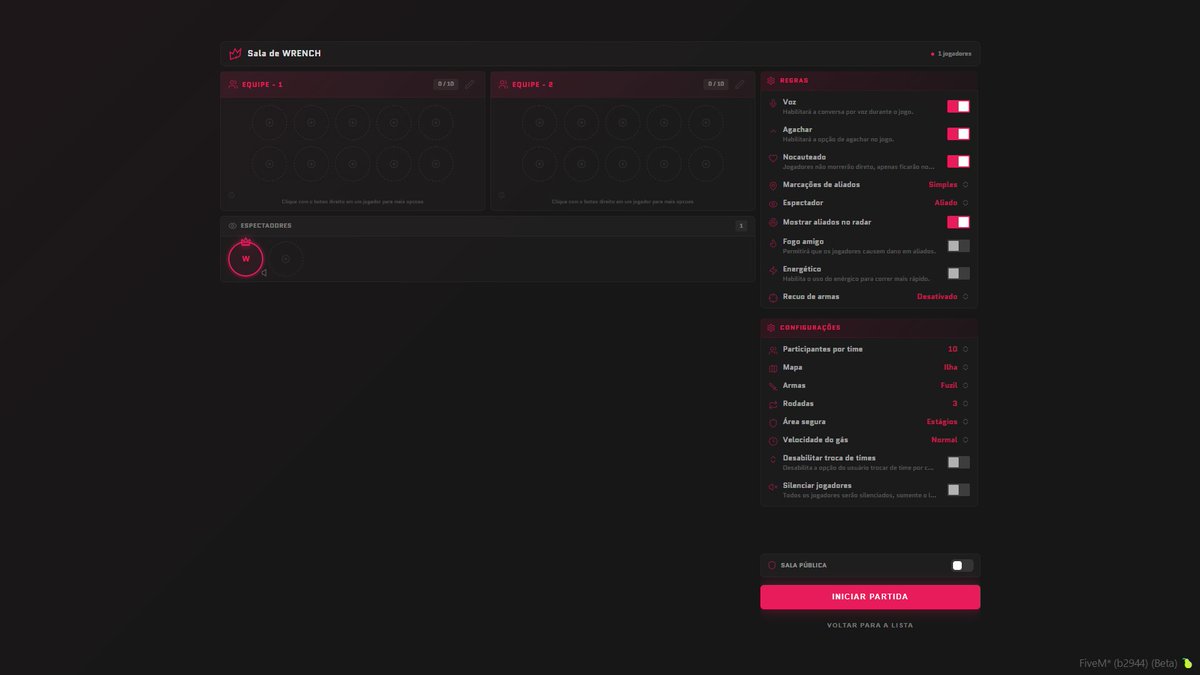Disable the Nocauteado switch

coord(958,161)
